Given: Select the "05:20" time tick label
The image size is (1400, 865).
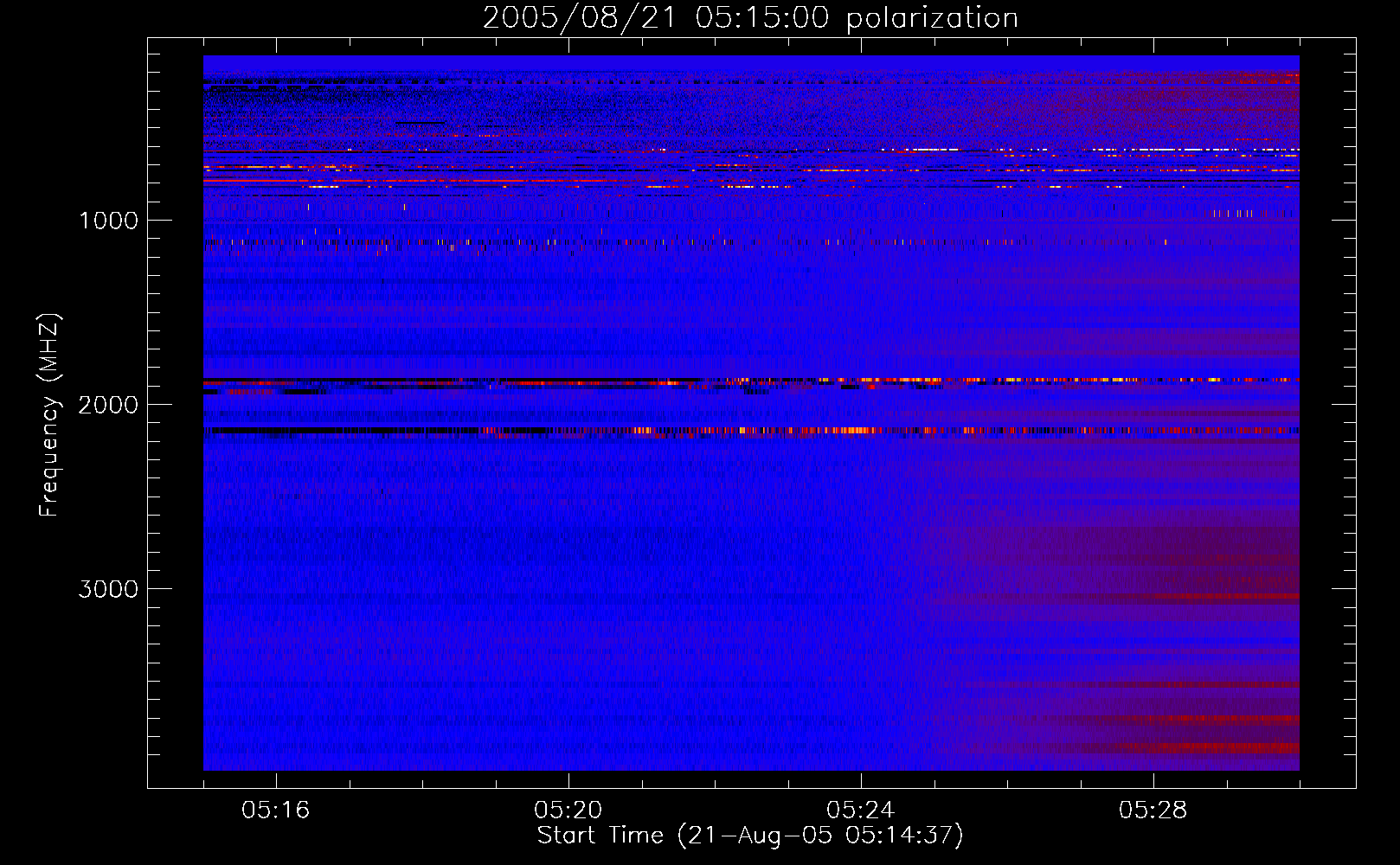Looking at the screenshot, I should 568,811.
